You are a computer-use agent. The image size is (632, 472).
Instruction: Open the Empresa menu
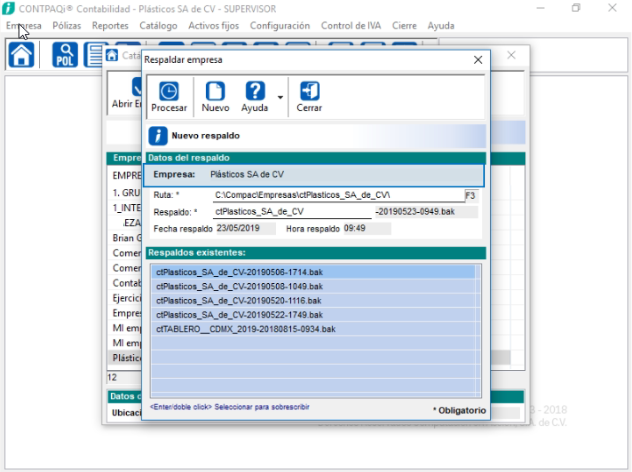[x=24, y=25]
